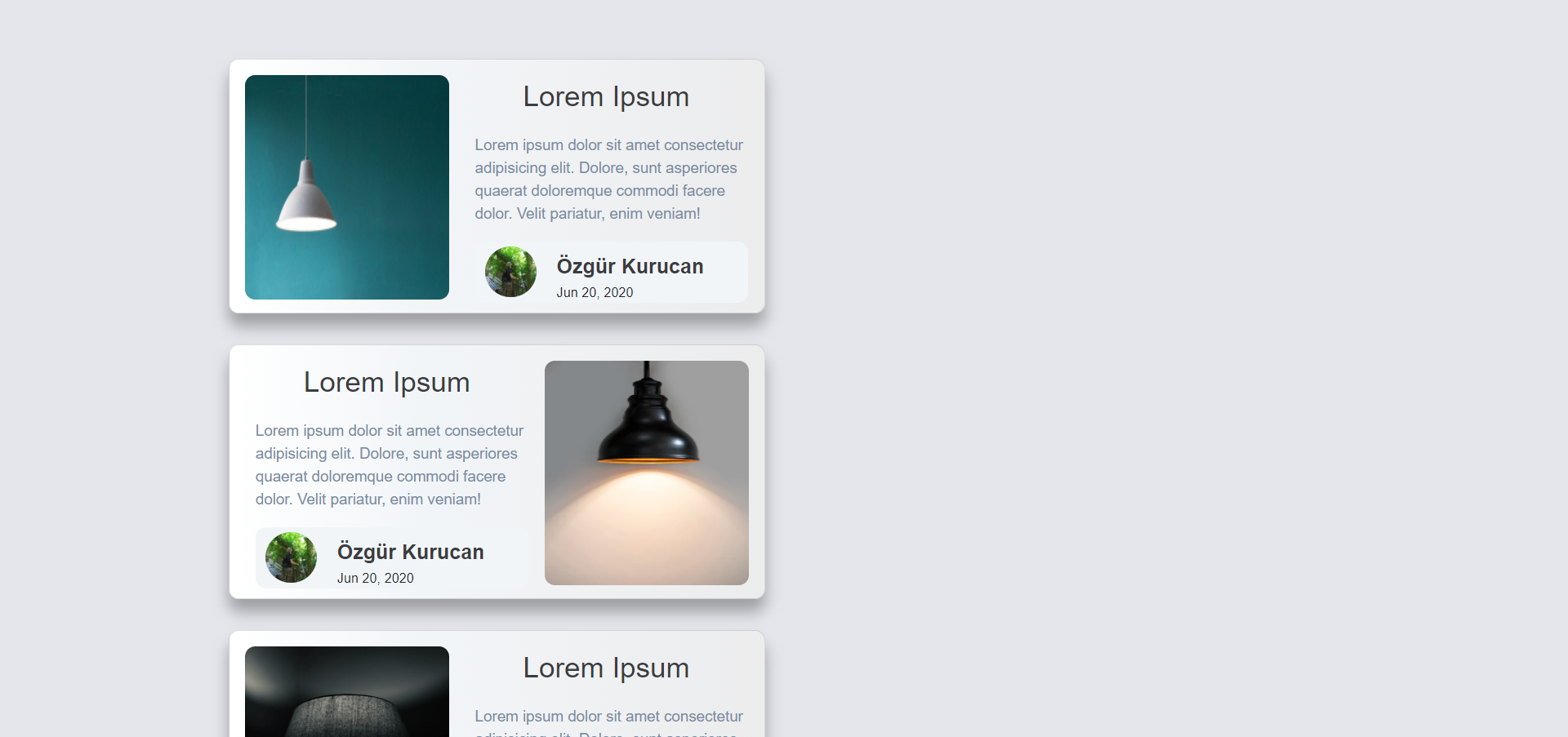Viewport: 1568px width, 737px height.
Task: Select the first card's Jun 20, 2020 date
Action: 595,292
